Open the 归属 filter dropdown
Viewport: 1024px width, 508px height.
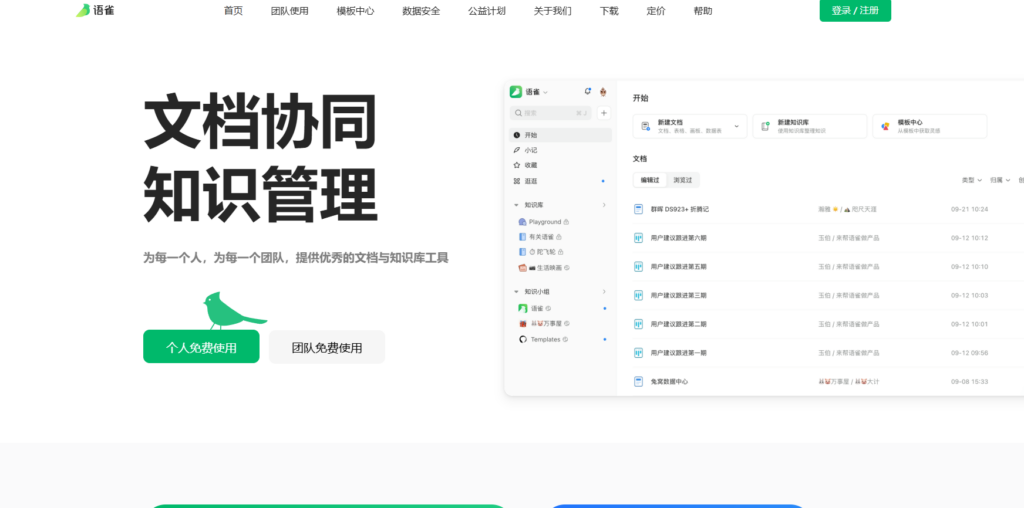point(1000,180)
